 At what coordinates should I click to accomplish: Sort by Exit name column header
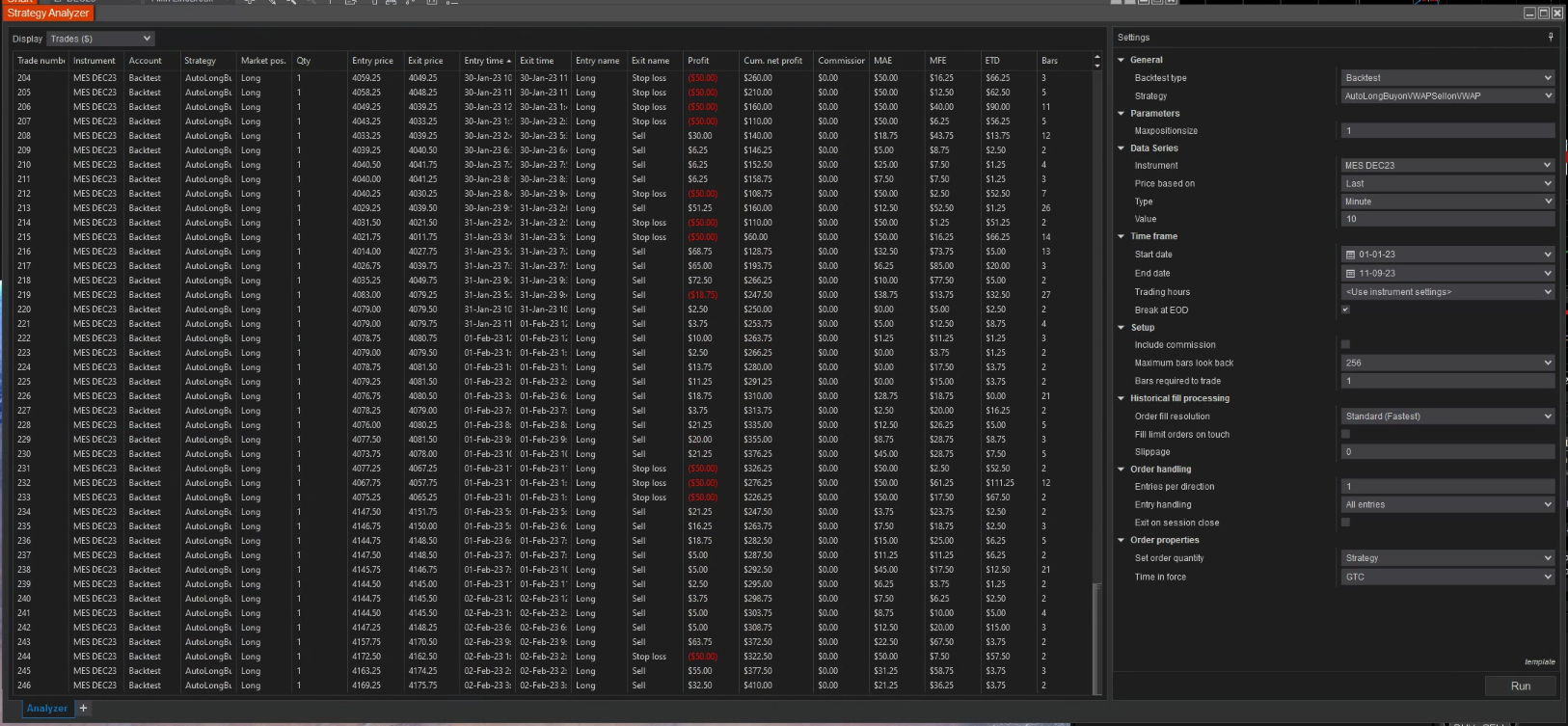pos(655,61)
